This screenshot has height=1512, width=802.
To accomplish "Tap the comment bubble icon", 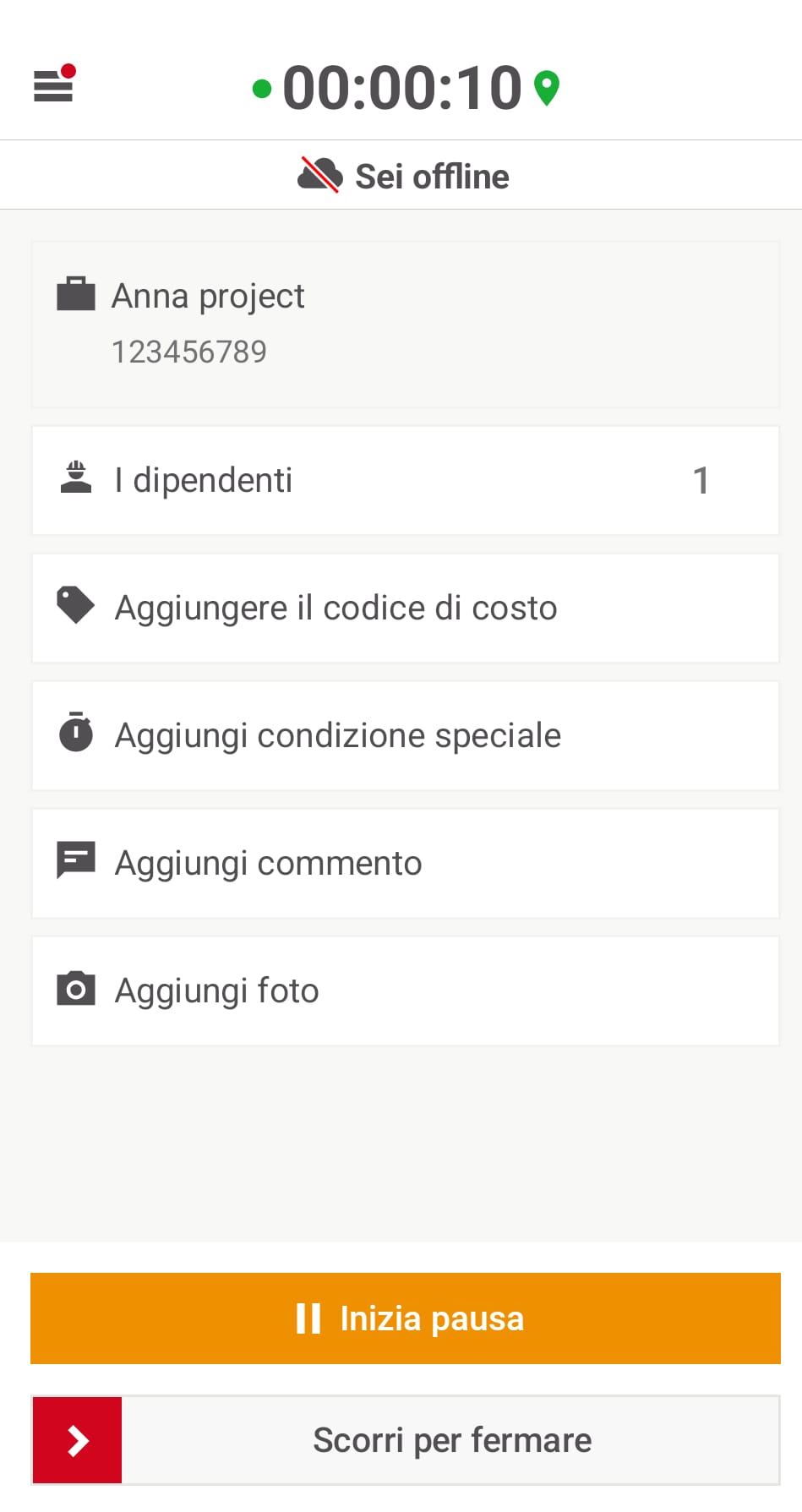I will [x=76, y=861].
